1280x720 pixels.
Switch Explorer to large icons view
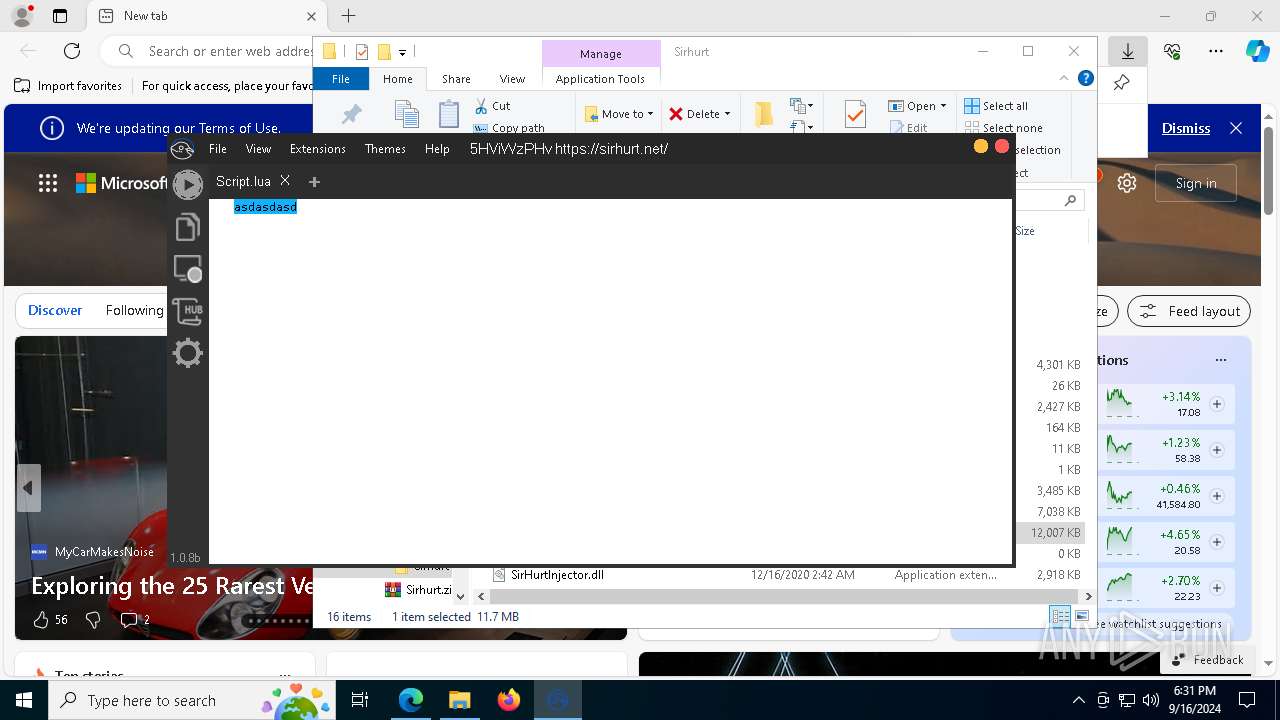(x=1081, y=616)
